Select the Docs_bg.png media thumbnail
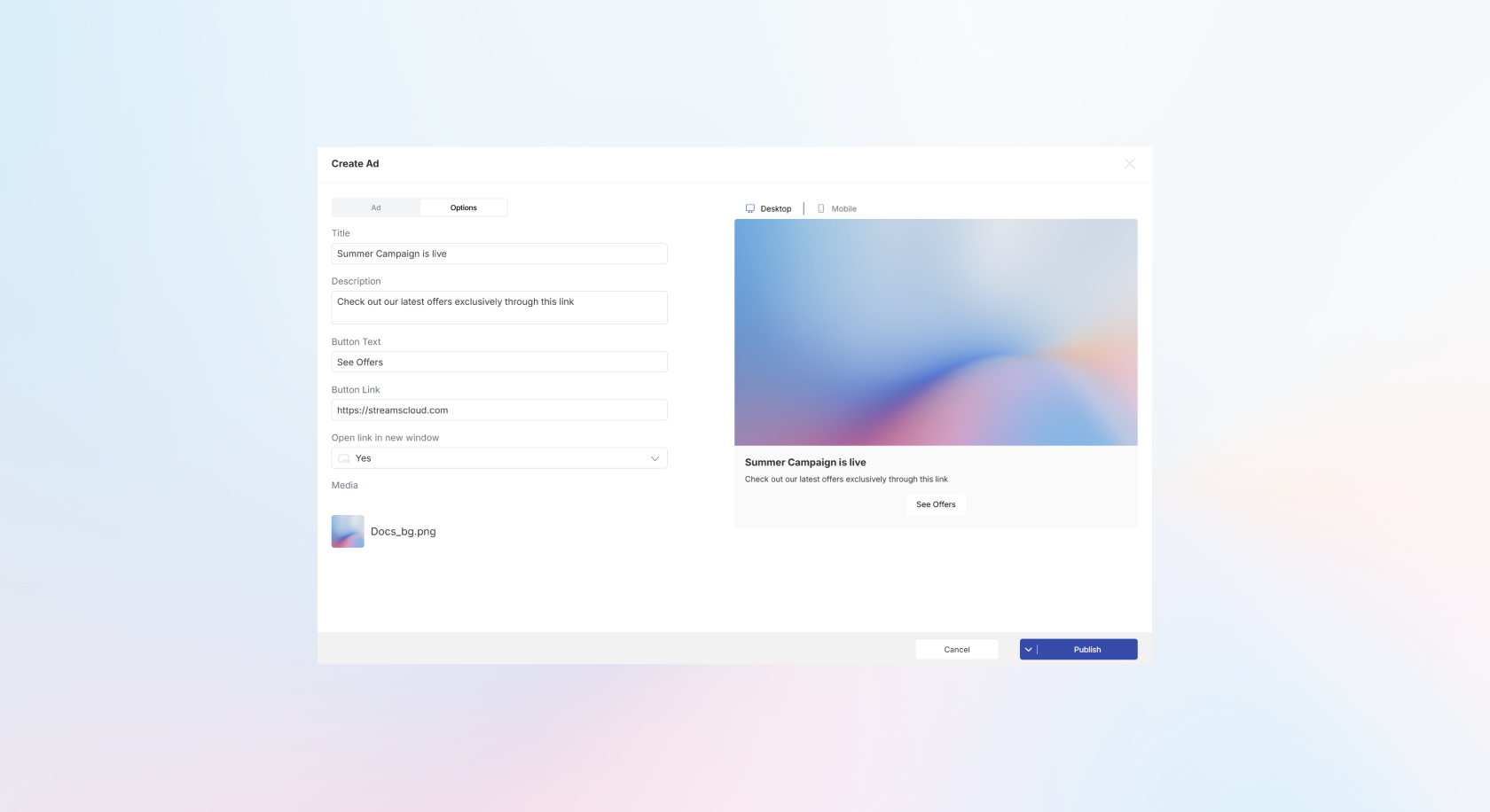The width and height of the screenshot is (1490, 812). (348, 532)
